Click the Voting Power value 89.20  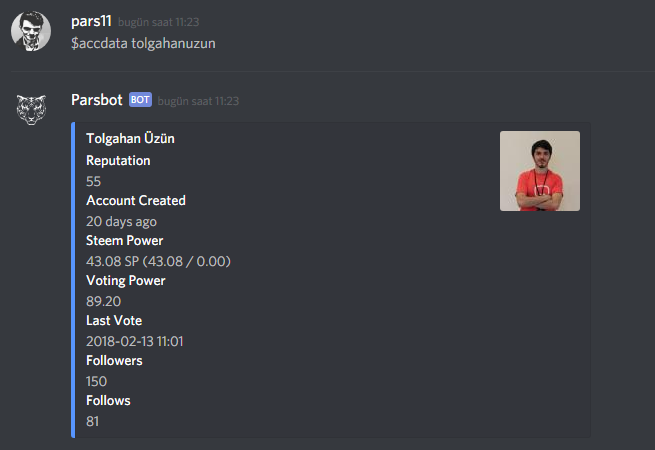pyautogui.click(x=104, y=301)
